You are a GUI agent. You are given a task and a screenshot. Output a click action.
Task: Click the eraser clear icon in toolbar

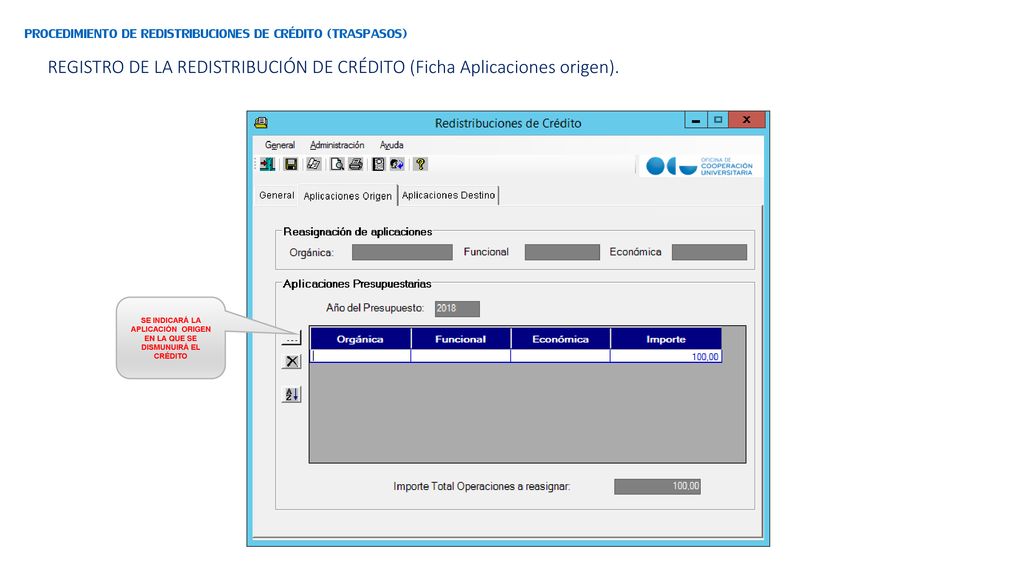click(x=314, y=165)
